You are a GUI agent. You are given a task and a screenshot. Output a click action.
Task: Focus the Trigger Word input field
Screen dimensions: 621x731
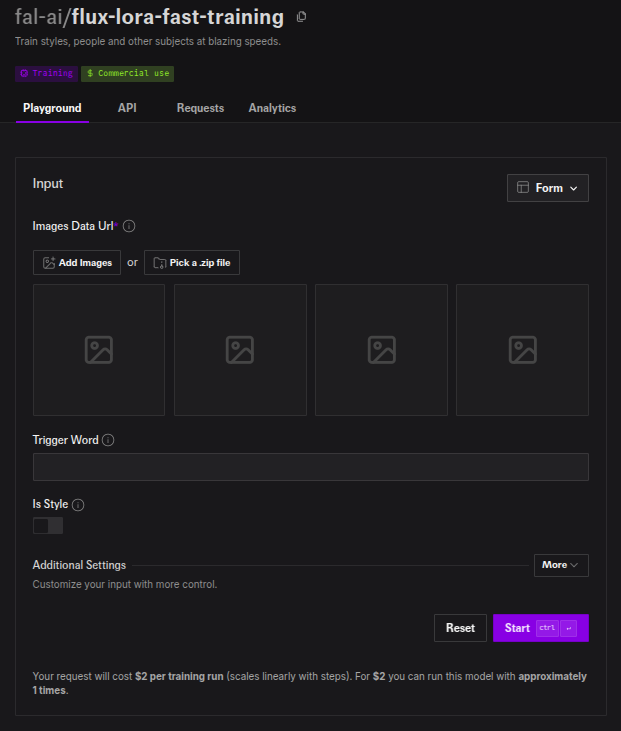tap(310, 467)
